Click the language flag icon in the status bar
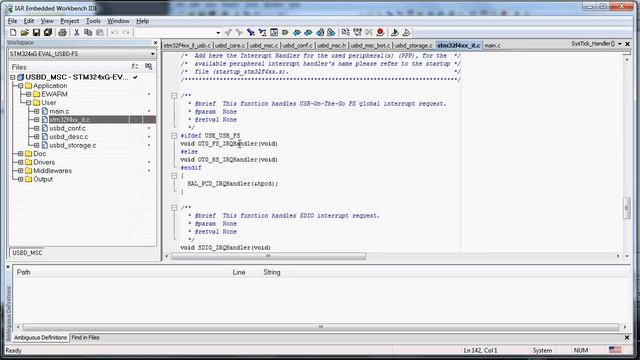Screen dimensions: 640x360 pos(615,350)
